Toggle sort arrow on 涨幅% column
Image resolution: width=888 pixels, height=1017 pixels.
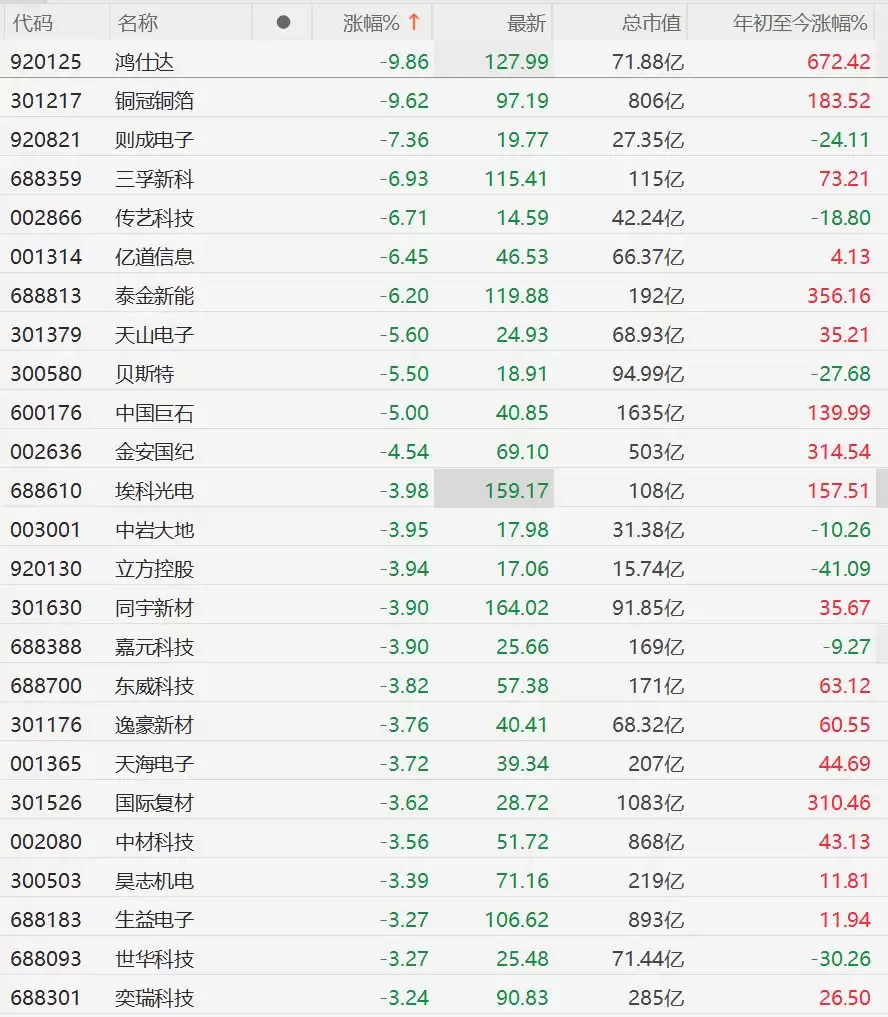414,23
